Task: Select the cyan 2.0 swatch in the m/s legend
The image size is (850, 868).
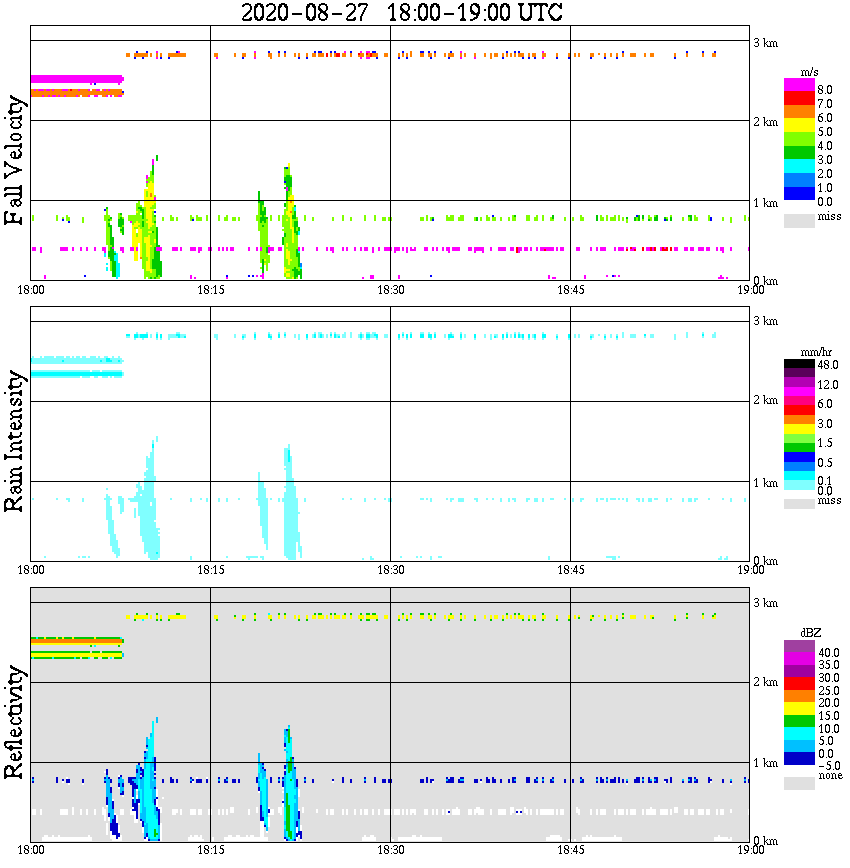Action: pos(799,168)
